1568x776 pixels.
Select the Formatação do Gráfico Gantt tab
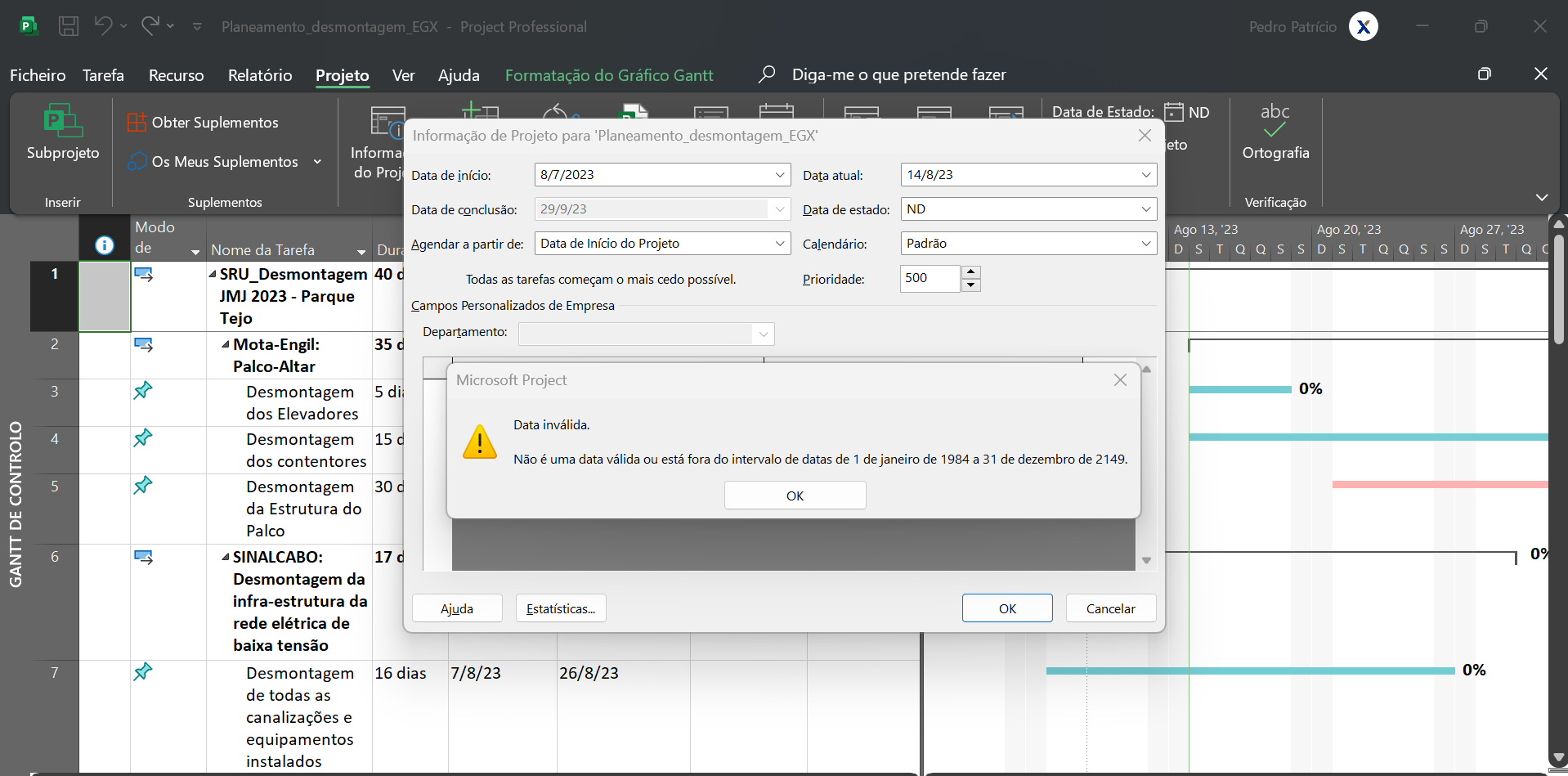609,75
